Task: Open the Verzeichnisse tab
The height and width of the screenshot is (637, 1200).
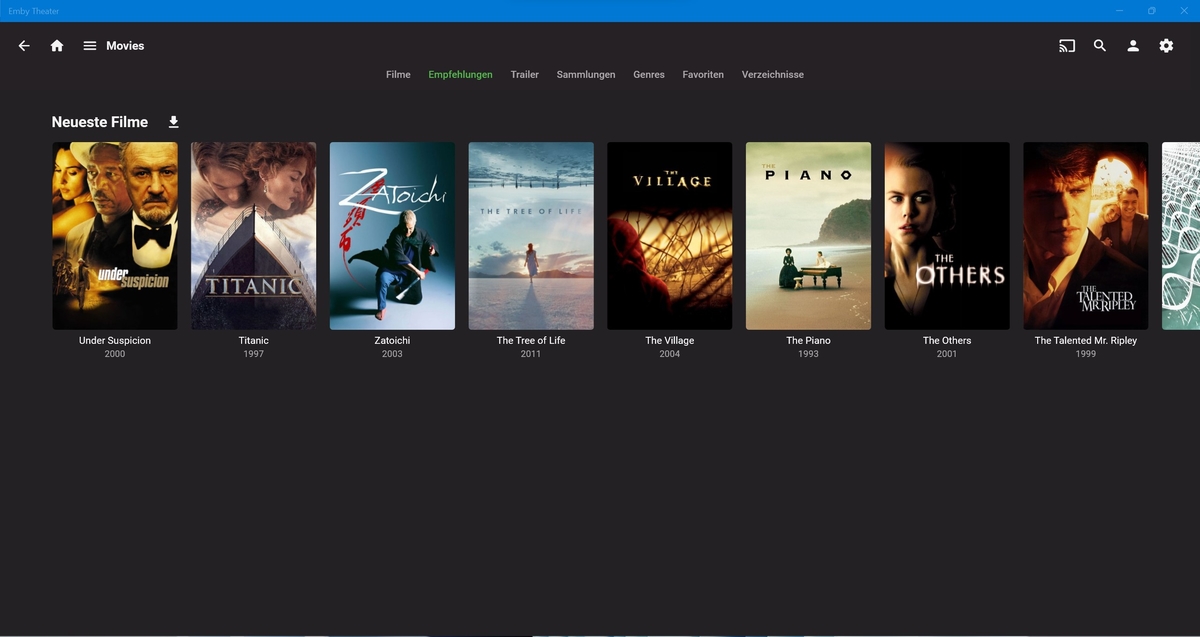Action: (772, 75)
